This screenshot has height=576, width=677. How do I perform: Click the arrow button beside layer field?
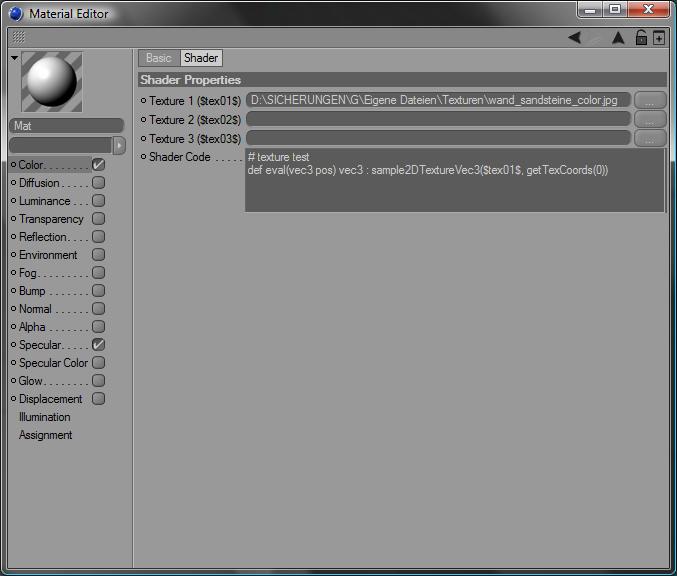coord(119,145)
